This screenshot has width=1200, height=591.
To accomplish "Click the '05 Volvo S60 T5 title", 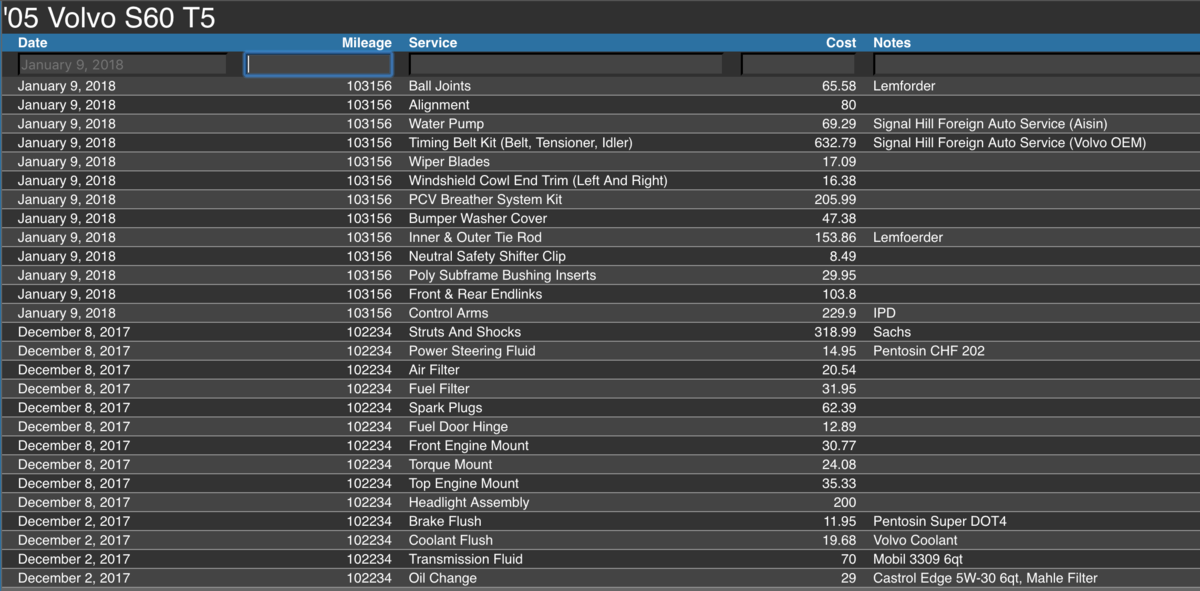I will pyautogui.click(x=110, y=17).
